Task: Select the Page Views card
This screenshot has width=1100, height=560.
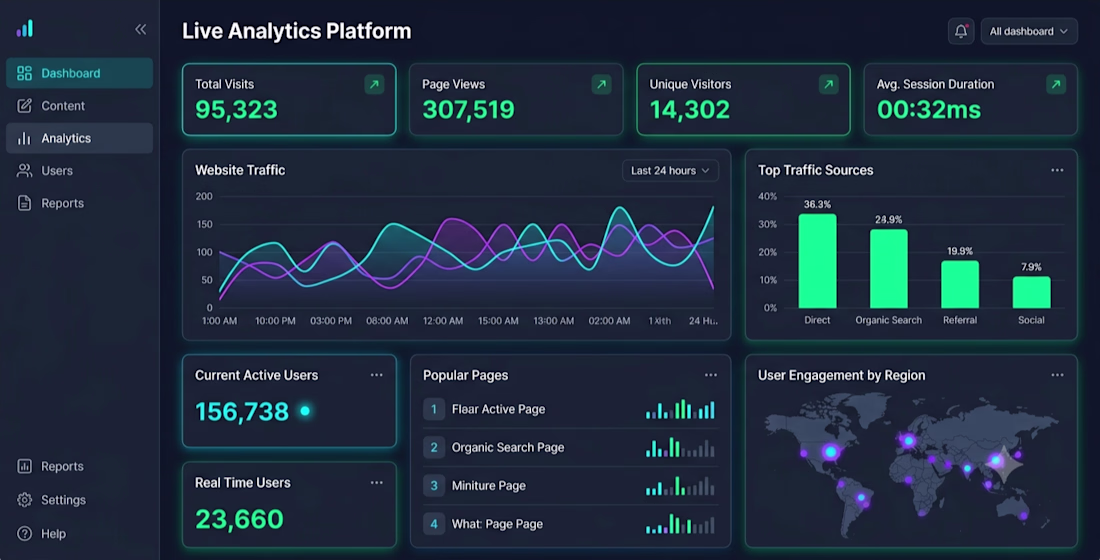Action: pyautogui.click(x=516, y=100)
